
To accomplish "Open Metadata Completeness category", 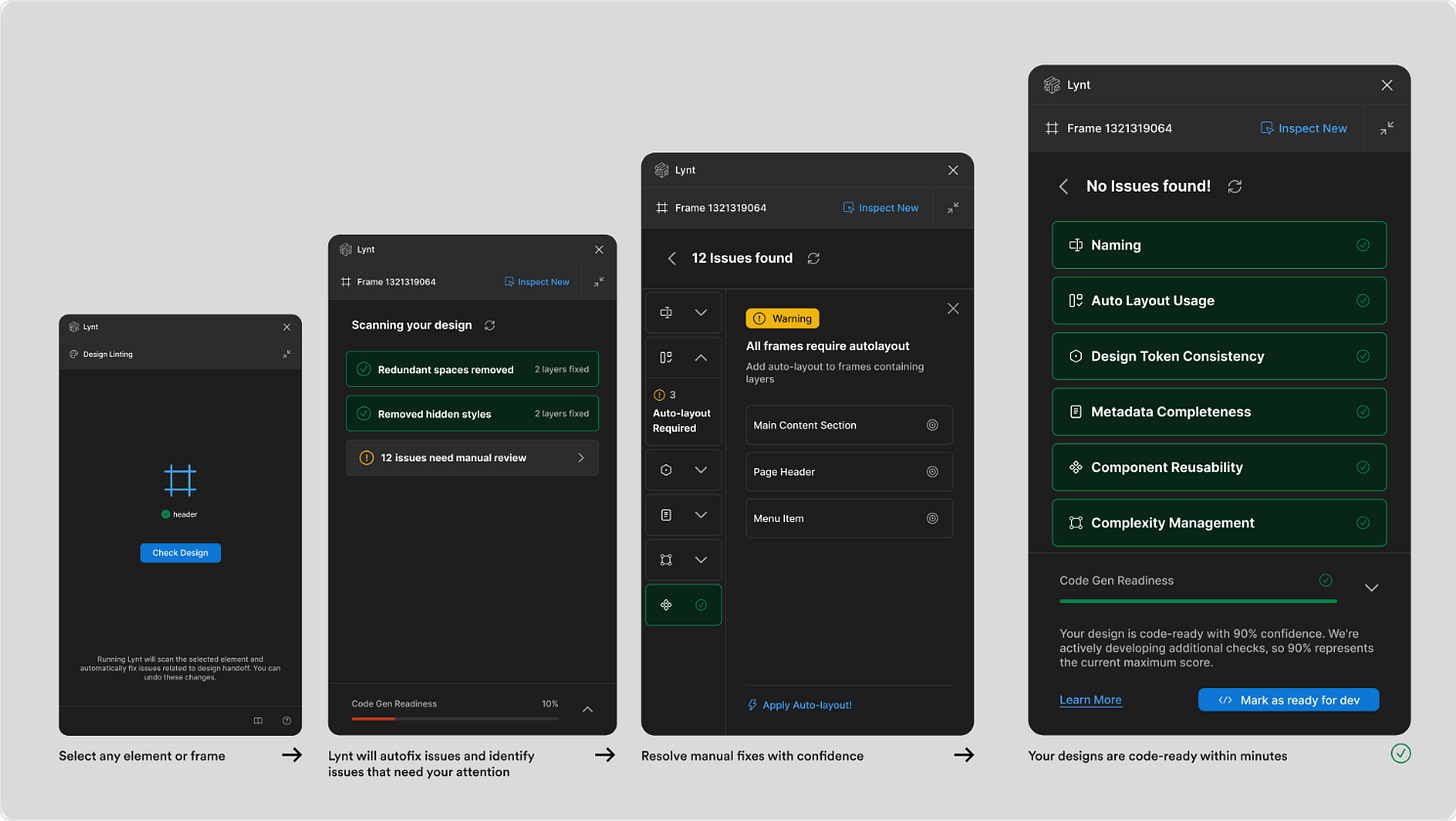I will (1219, 411).
